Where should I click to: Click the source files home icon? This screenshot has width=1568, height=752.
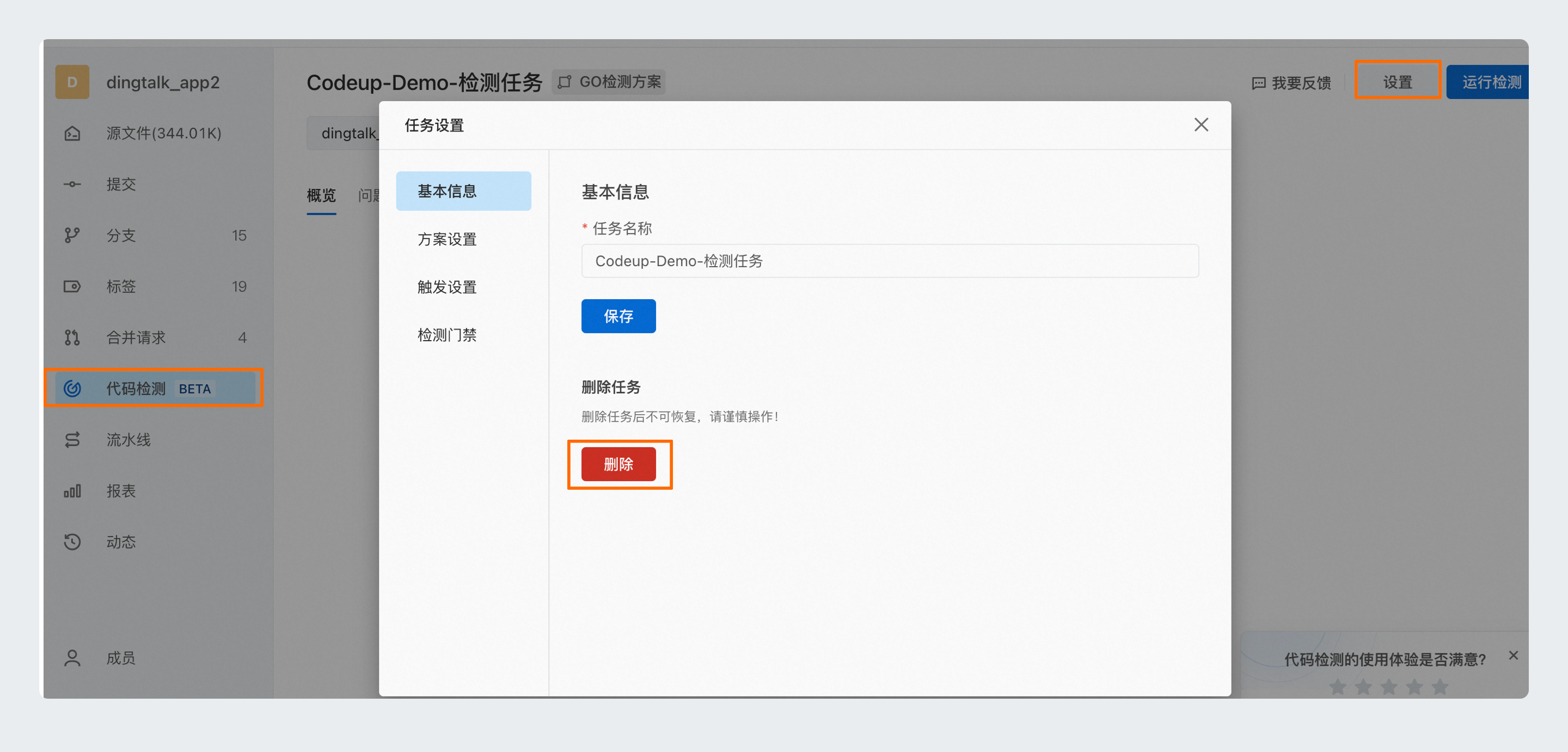[x=72, y=133]
